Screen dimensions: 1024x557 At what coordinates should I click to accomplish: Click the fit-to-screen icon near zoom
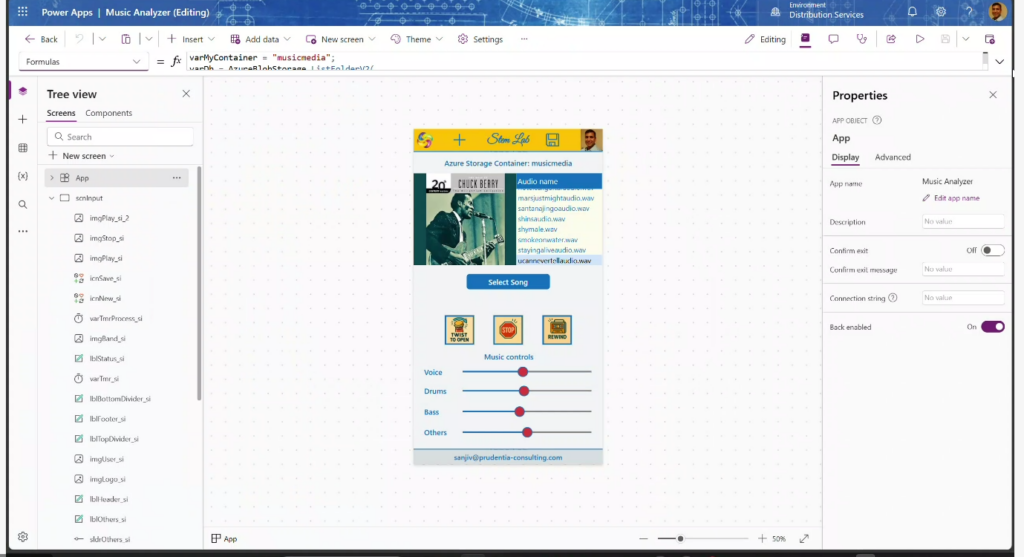(x=804, y=538)
